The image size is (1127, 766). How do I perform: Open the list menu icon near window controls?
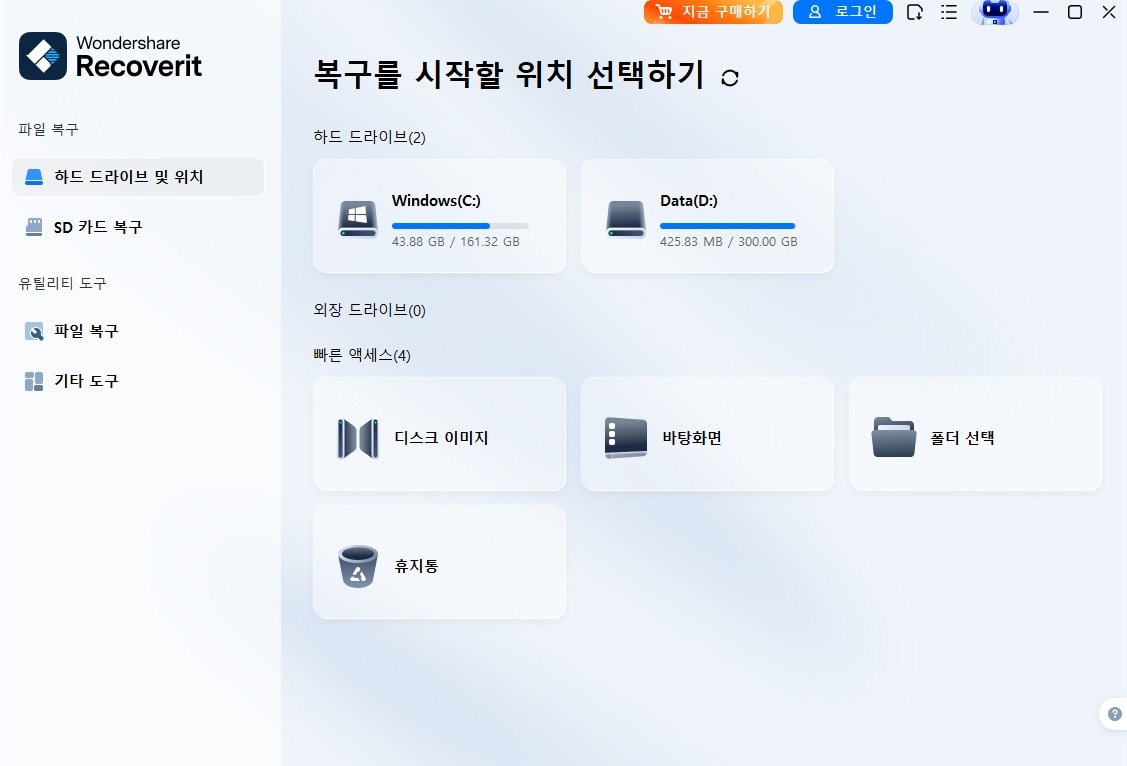949,14
